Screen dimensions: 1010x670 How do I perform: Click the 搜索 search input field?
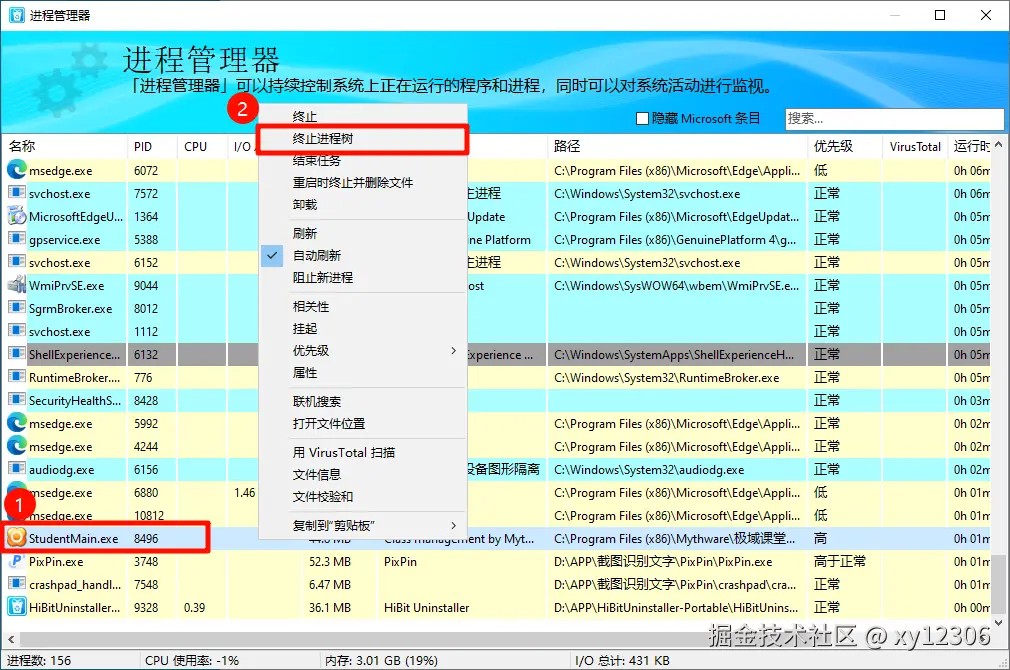[894, 119]
